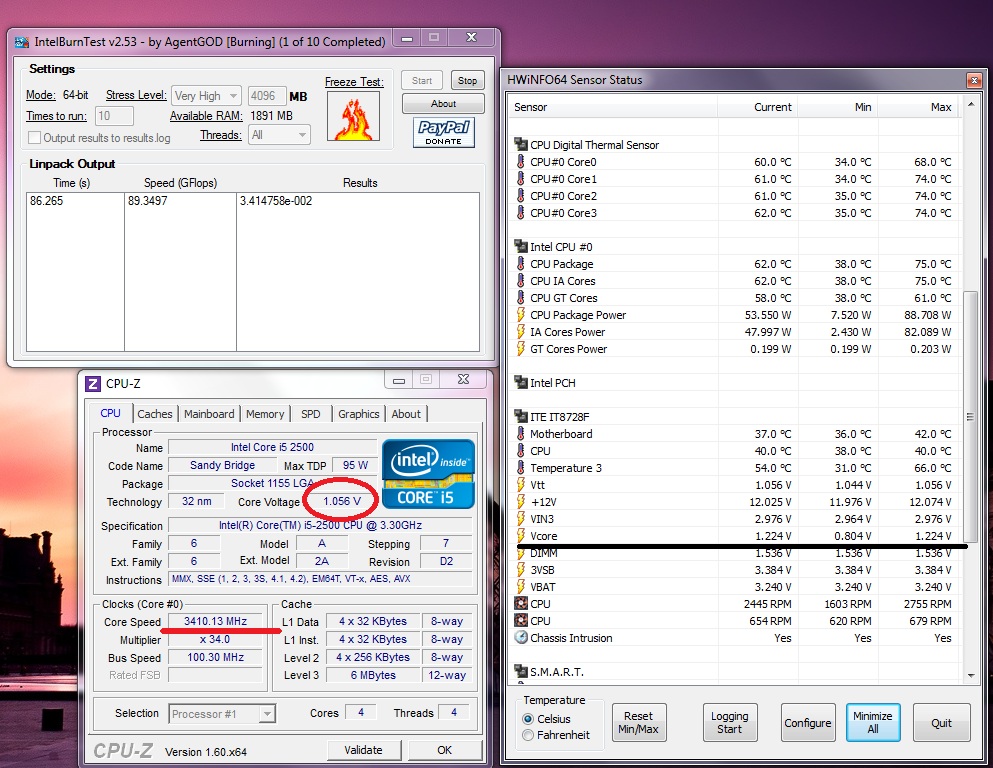Click the thermometer icon beside CPU#0 Core3
The width and height of the screenshot is (993, 768).
(x=521, y=213)
